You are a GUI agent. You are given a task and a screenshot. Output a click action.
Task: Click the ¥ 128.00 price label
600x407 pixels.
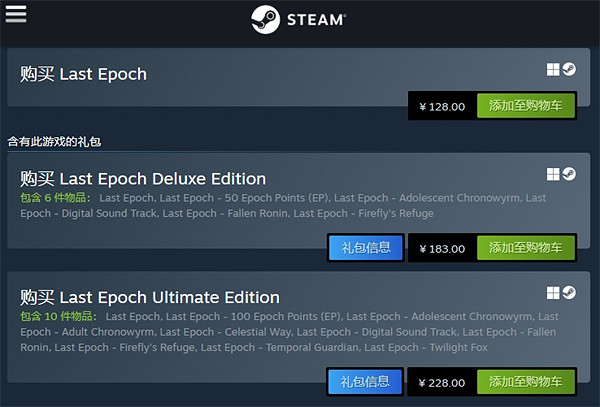[x=441, y=106]
